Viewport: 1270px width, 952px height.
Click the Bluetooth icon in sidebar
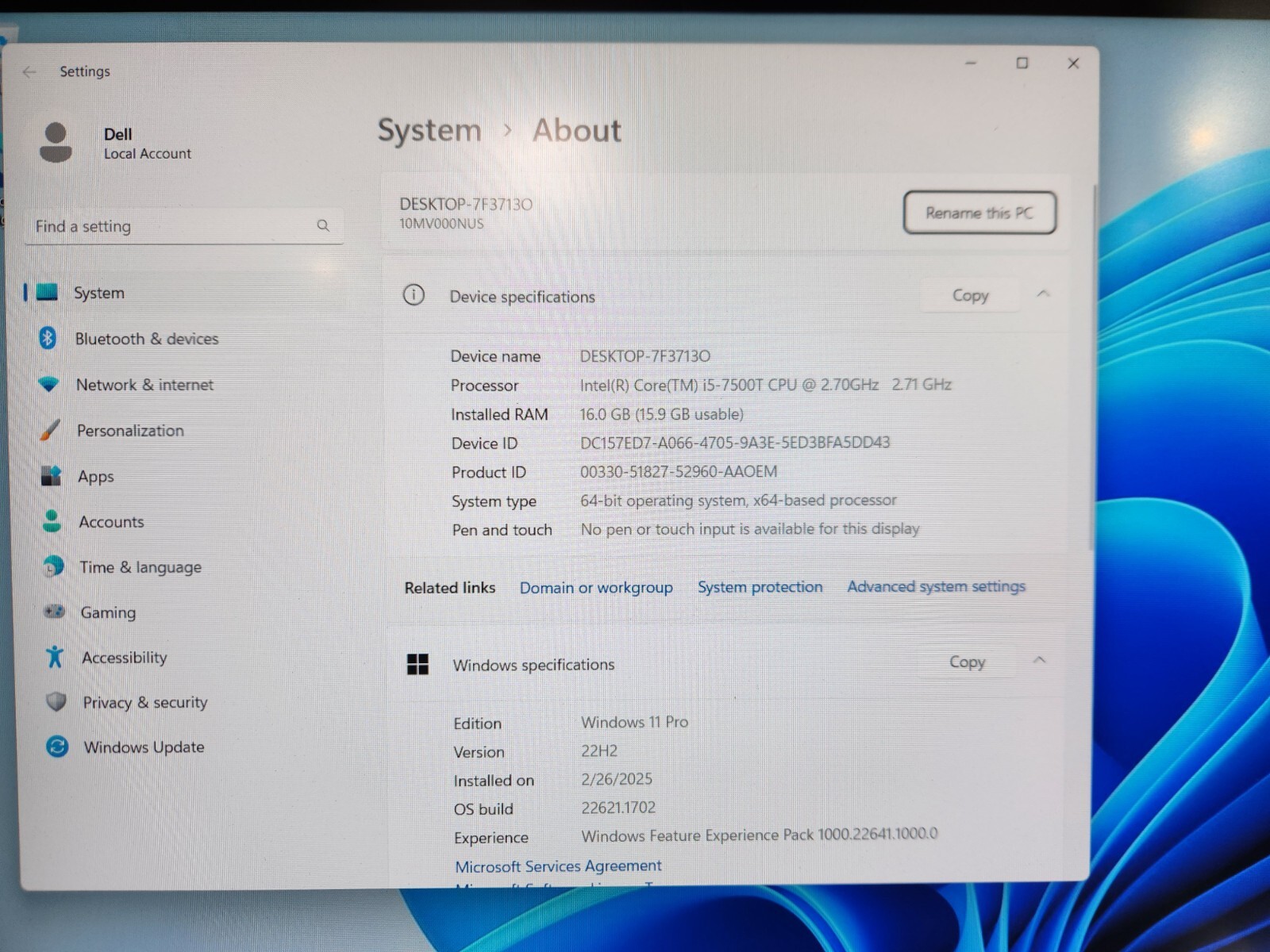pyautogui.click(x=48, y=339)
